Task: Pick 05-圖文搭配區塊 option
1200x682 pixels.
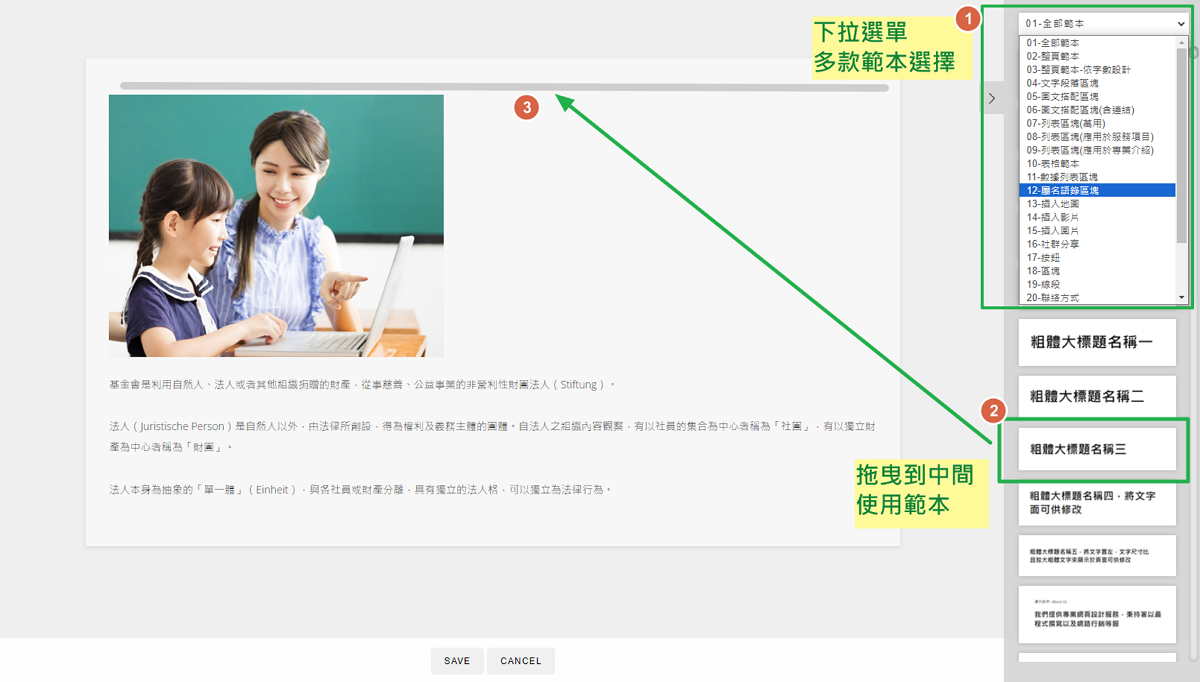Action: (1097, 96)
